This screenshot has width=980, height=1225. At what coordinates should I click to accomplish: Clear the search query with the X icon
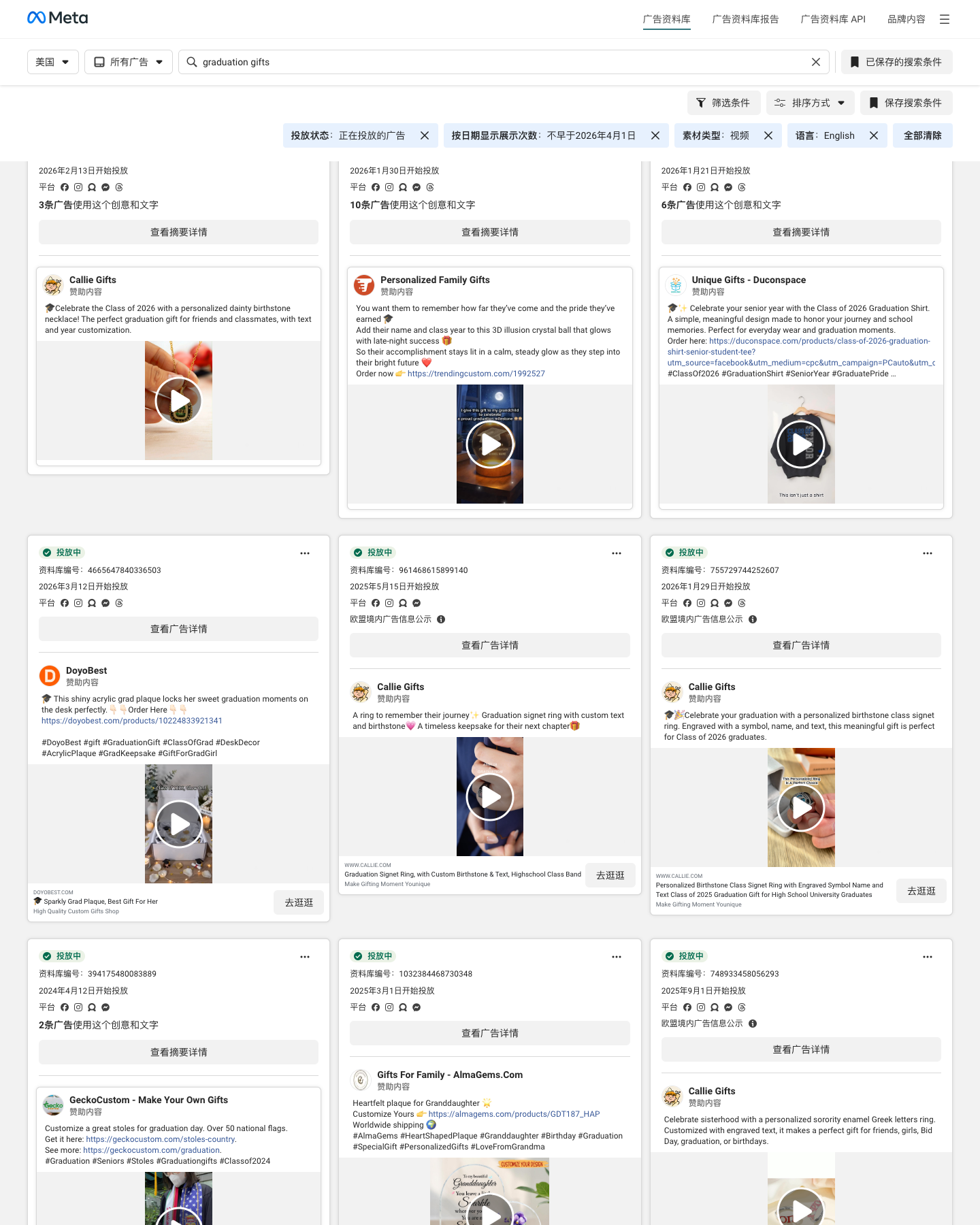coord(815,62)
